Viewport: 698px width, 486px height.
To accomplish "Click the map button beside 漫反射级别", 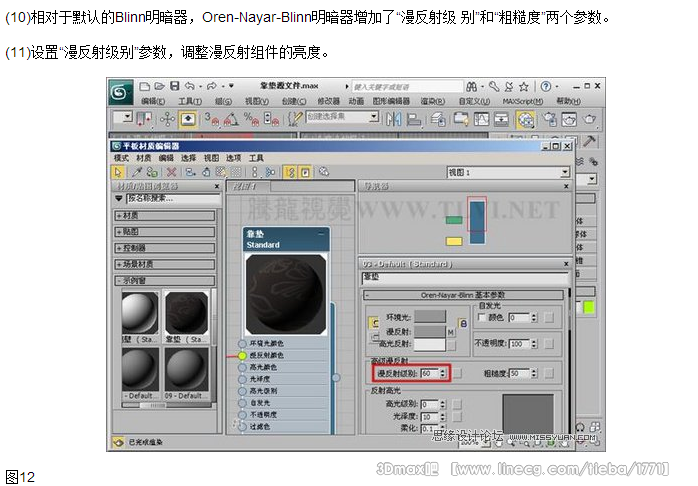I will coord(458,373).
